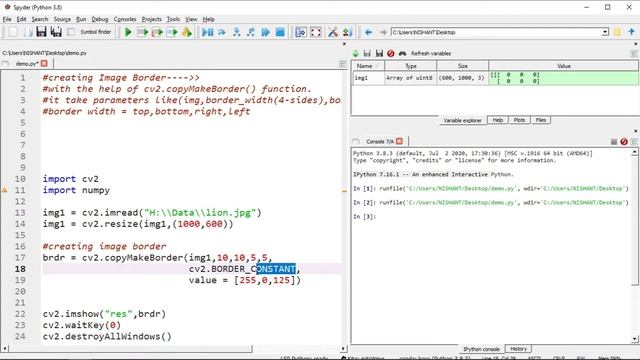
Task: Save the current file with Save icon
Action: pyautogui.click(x=41, y=32)
